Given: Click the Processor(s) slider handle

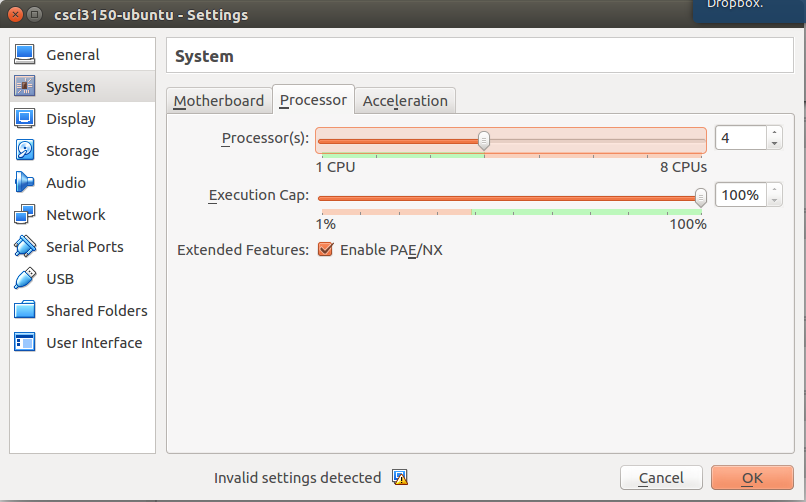Looking at the screenshot, I should click(x=484, y=140).
